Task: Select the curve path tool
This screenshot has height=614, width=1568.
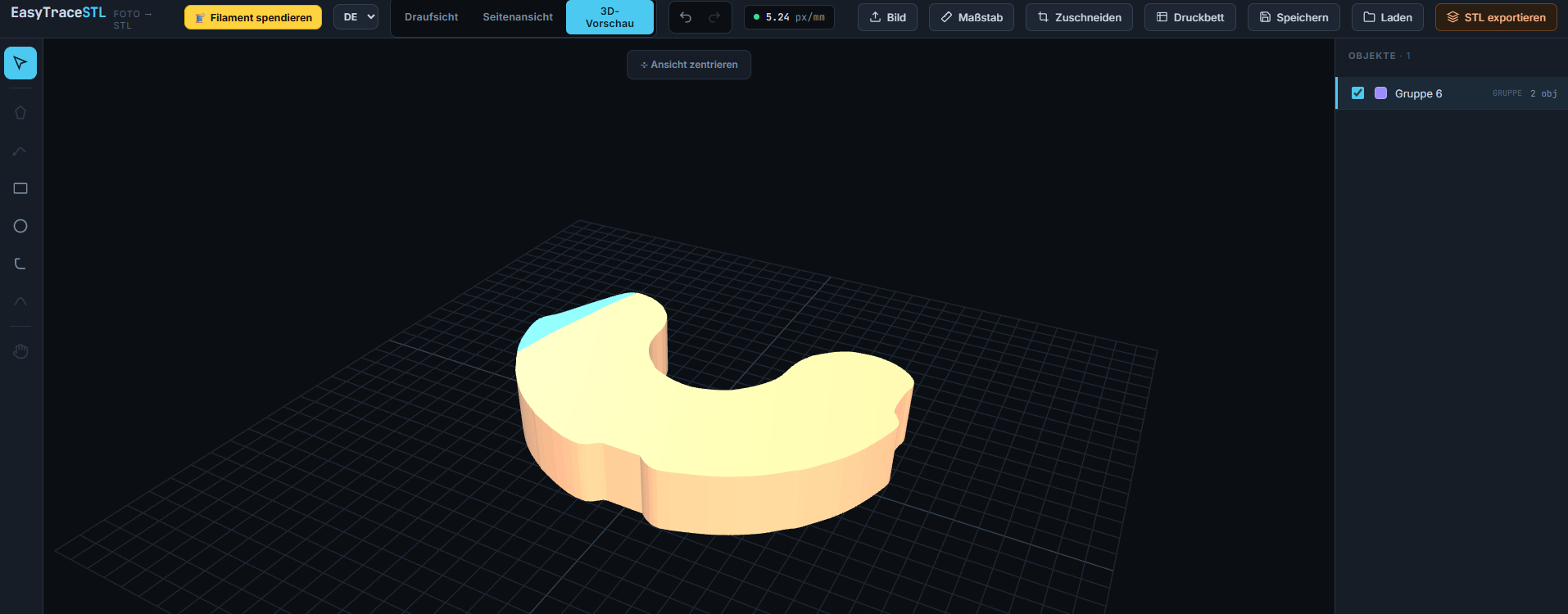Action: coord(20,151)
